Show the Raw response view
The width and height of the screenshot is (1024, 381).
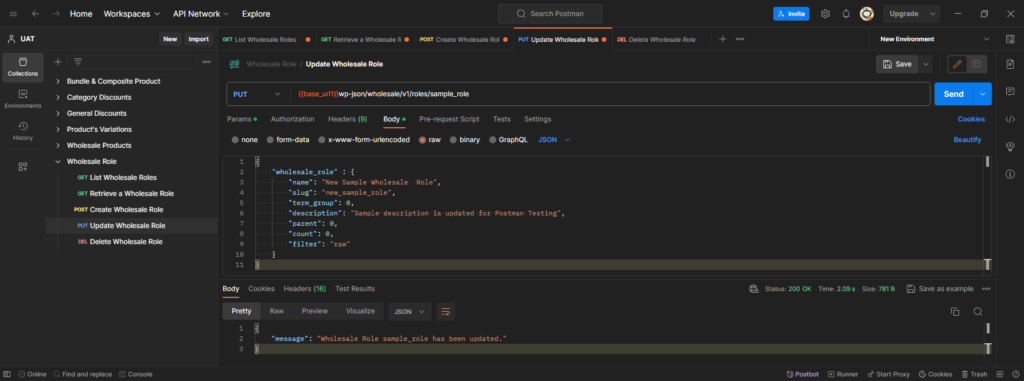(276, 311)
